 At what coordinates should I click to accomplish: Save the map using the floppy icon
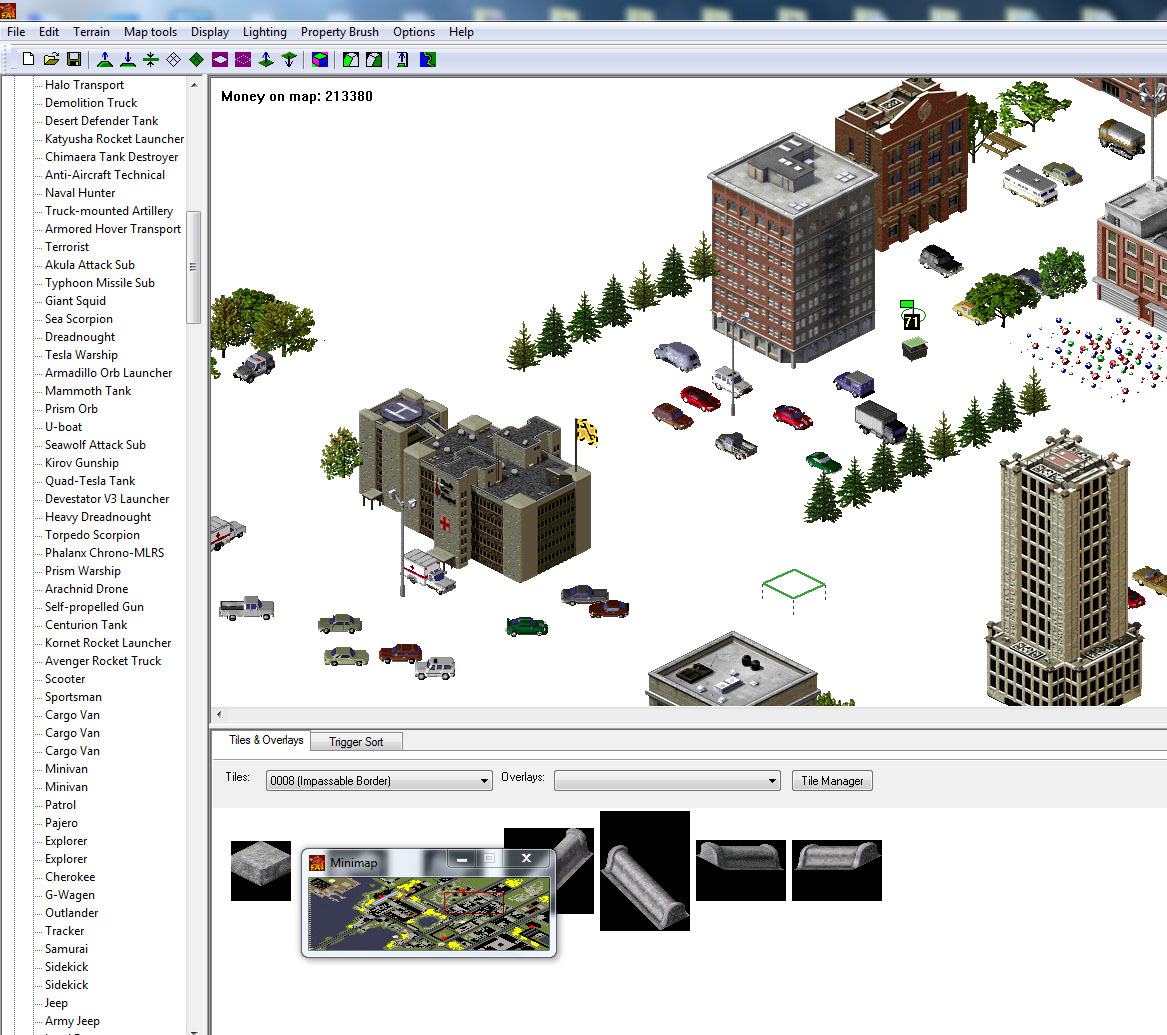point(74,60)
